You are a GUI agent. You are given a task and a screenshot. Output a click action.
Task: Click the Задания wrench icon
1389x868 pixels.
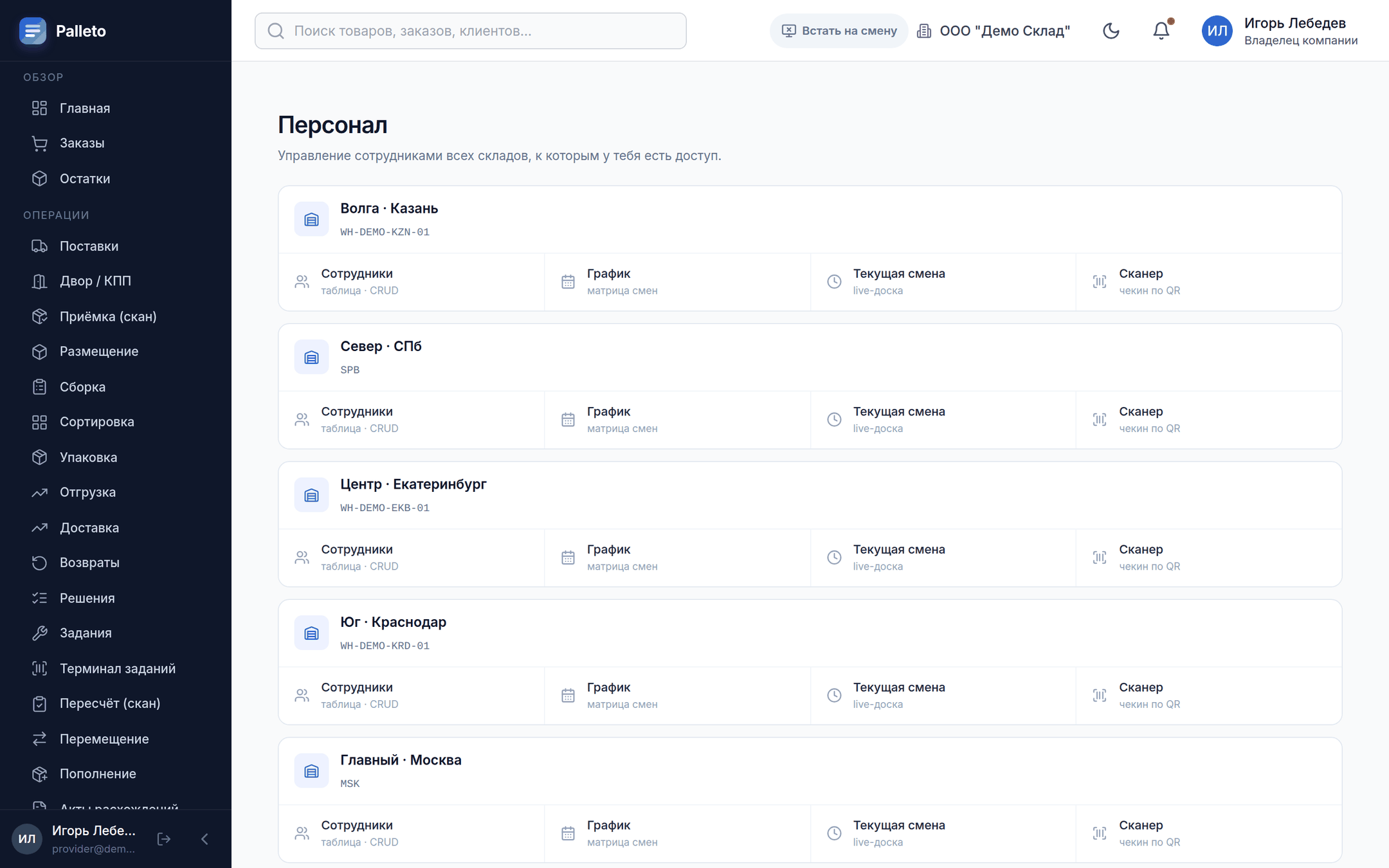point(40,633)
